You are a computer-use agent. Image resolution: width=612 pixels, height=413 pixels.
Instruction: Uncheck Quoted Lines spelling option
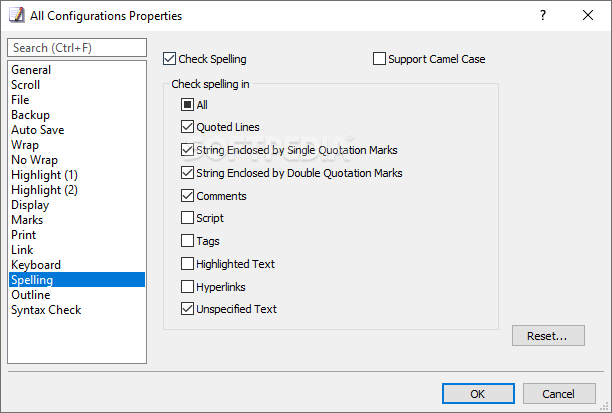(187, 127)
